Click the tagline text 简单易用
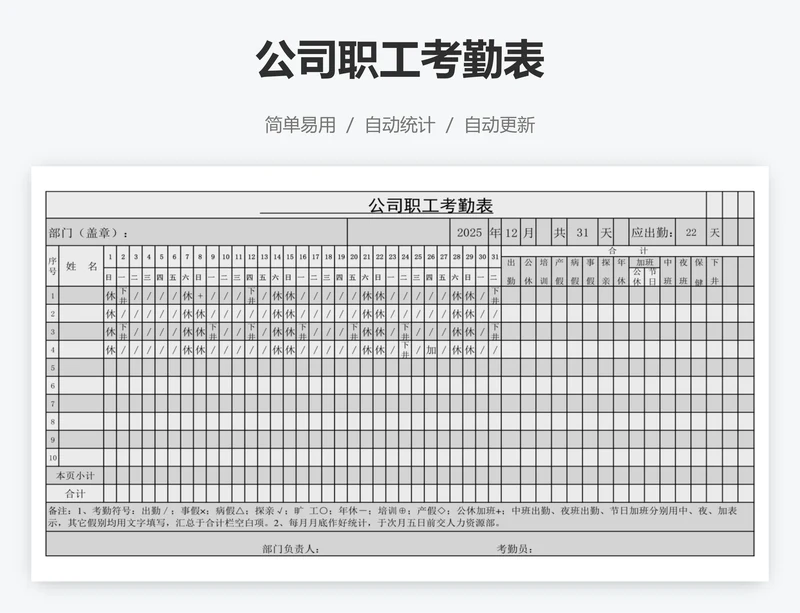 tap(300, 125)
